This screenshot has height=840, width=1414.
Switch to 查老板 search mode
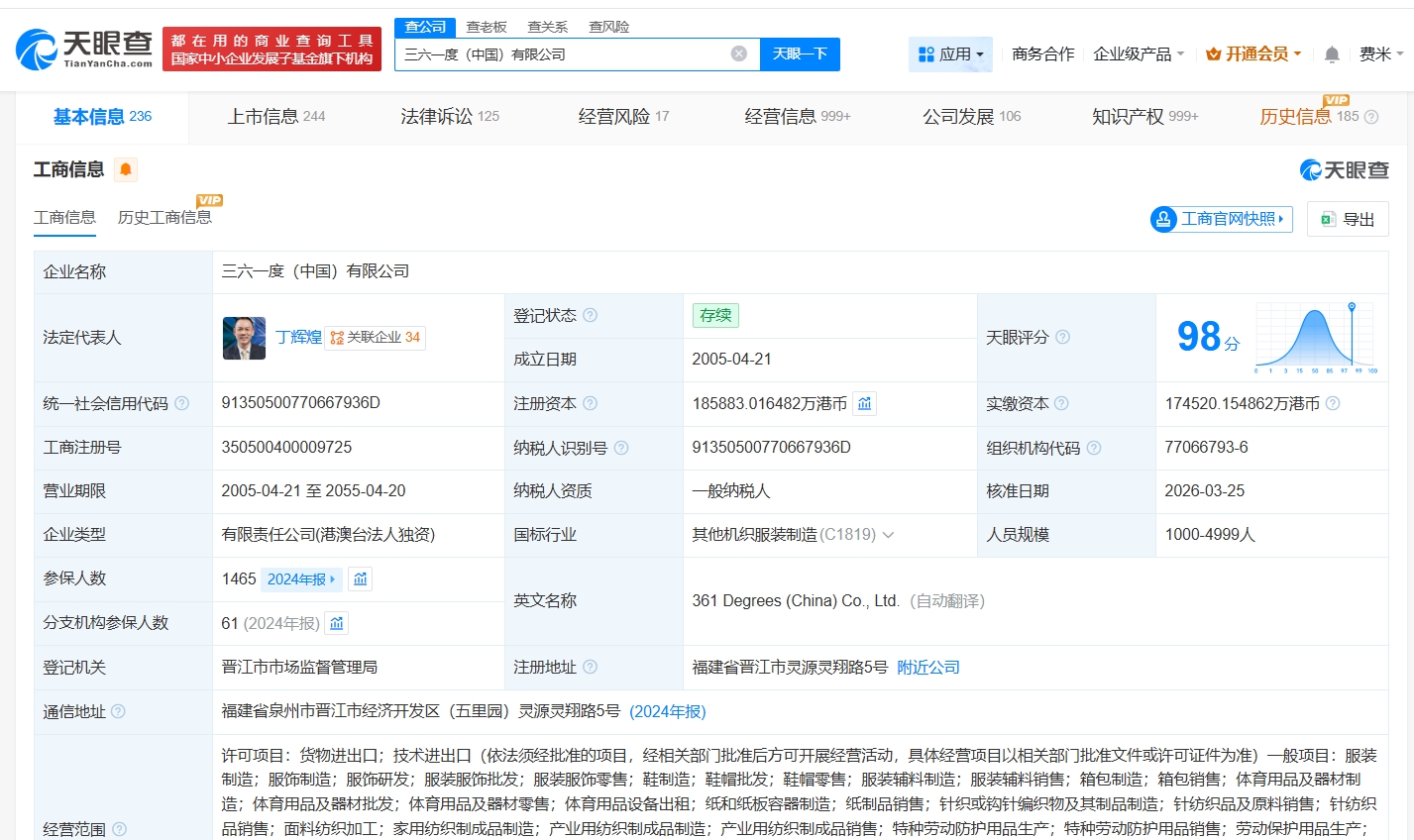pos(487,27)
